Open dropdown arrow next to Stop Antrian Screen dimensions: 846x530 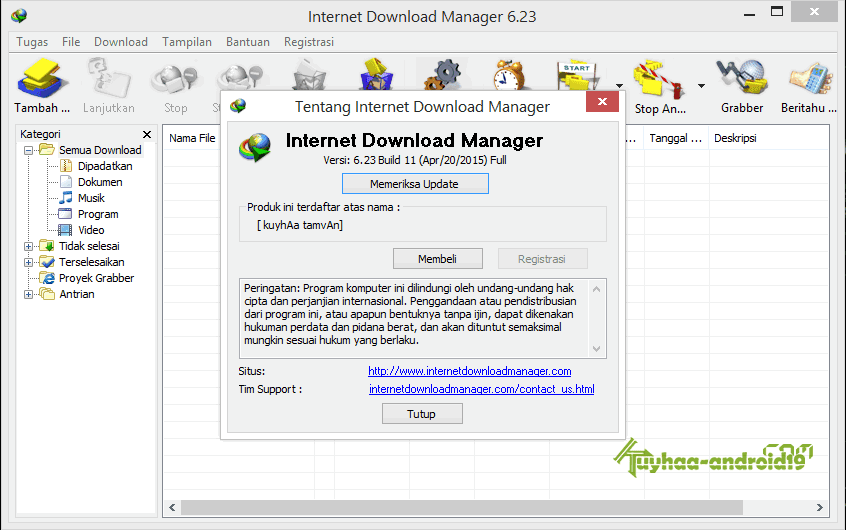tap(701, 85)
